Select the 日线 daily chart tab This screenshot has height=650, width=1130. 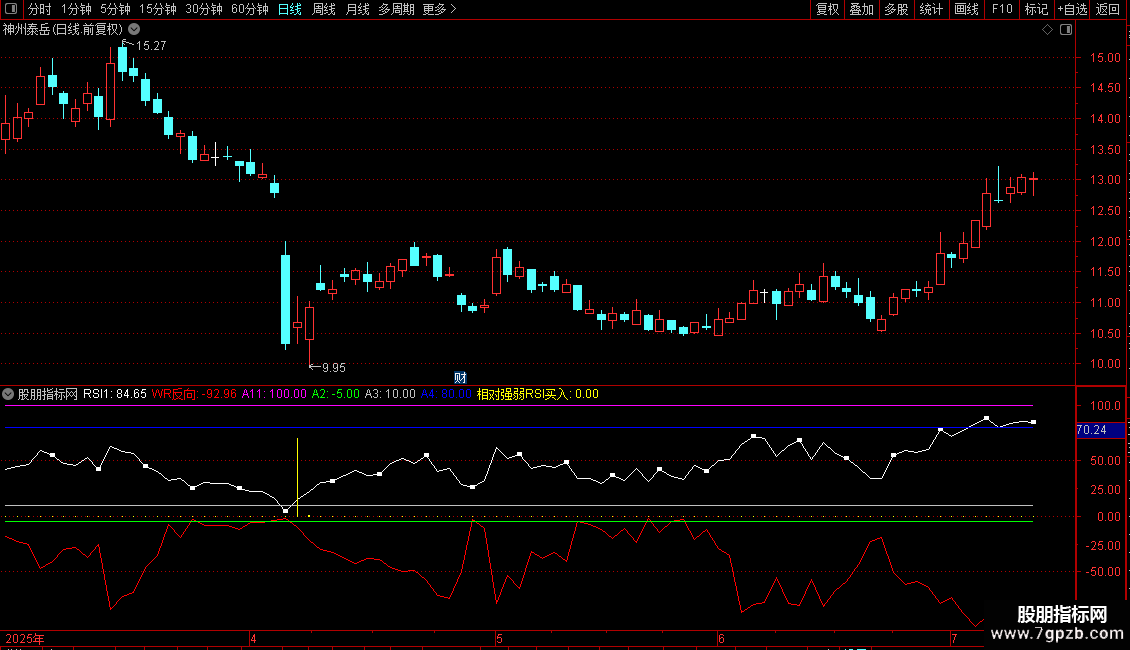[x=290, y=9]
